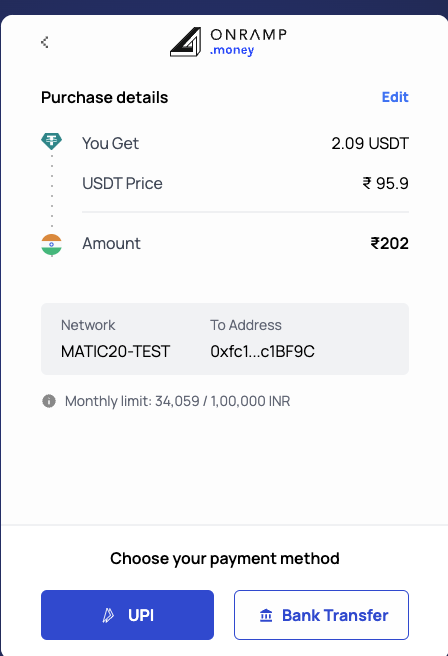Image resolution: width=448 pixels, height=656 pixels.
Task: Click the Indian flag icon beside Amount
Action: pos(51,244)
